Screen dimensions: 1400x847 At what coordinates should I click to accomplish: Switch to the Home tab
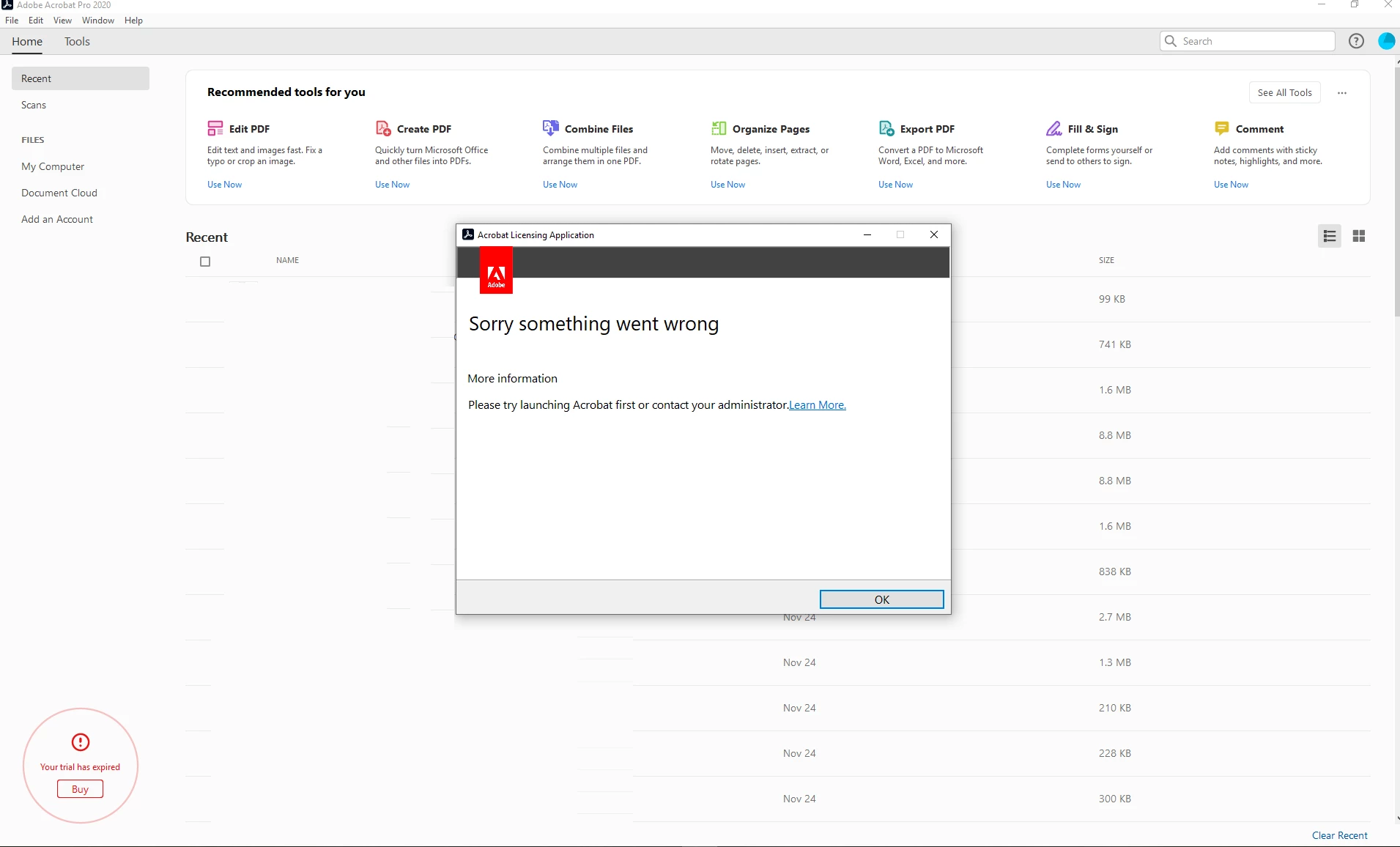point(27,42)
